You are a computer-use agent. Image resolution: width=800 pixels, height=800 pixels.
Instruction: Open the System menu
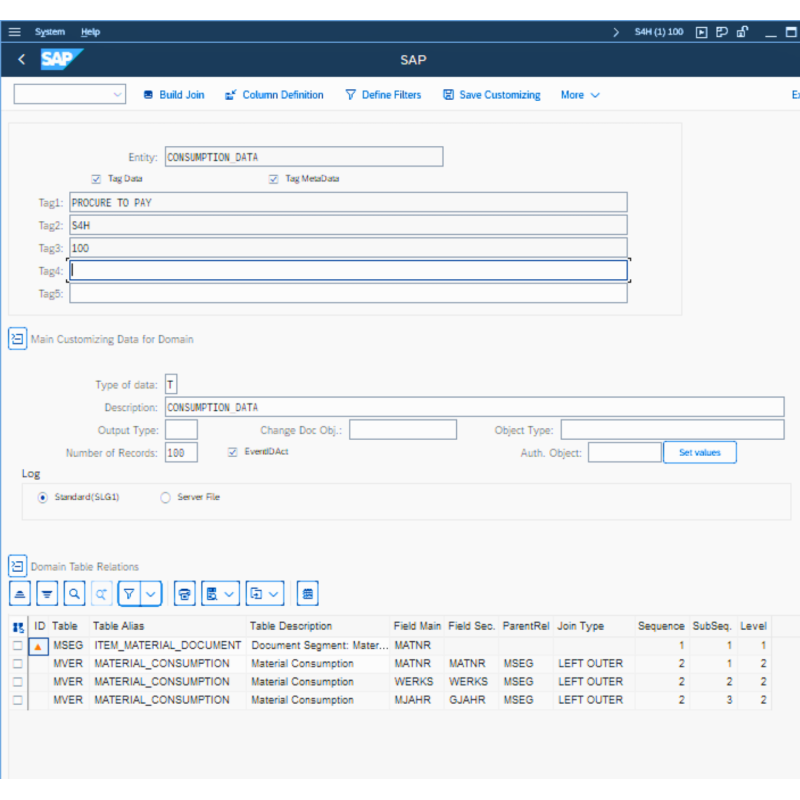pyautogui.click(x=50, y=32)
